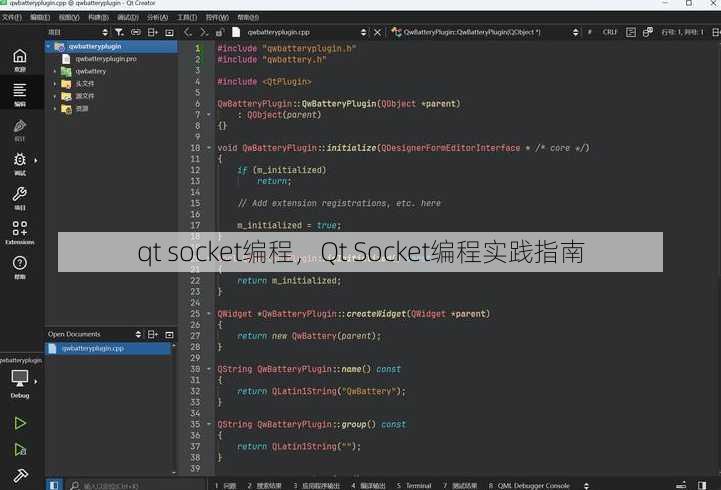The height and width of the screenshot is (490, 721).
Task: Open Debug mode bug icon
Action: 19,164
